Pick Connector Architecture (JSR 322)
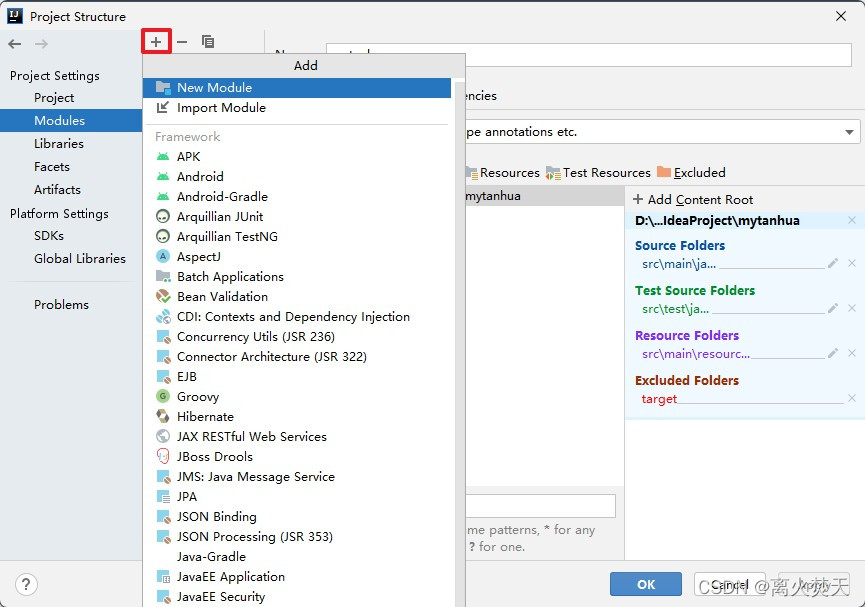Screen dimensions: 865x607 [x=297, y=356]
